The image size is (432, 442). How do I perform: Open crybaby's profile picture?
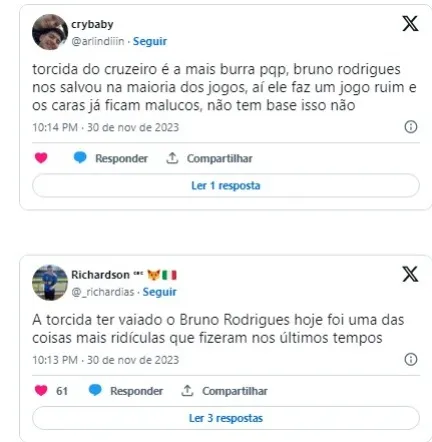tap(50, 32)
